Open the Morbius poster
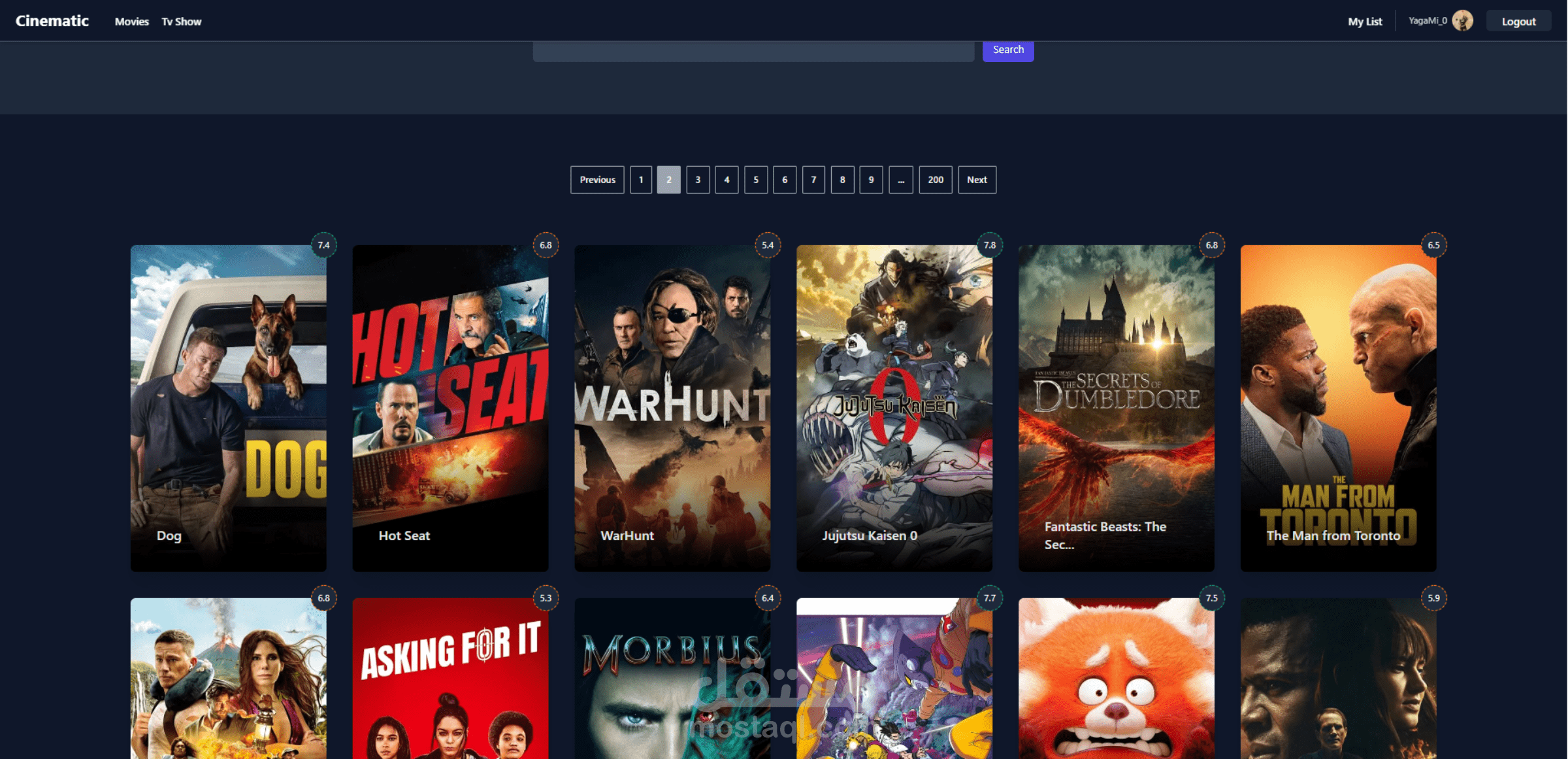Image resolution: width=1568 pixels, height=759 pixels. (x=672, y=680)
